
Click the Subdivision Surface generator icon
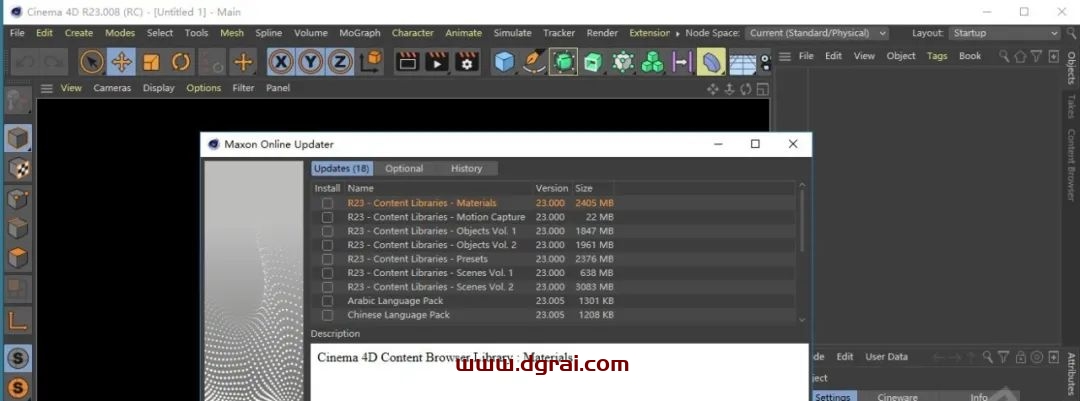563,62
